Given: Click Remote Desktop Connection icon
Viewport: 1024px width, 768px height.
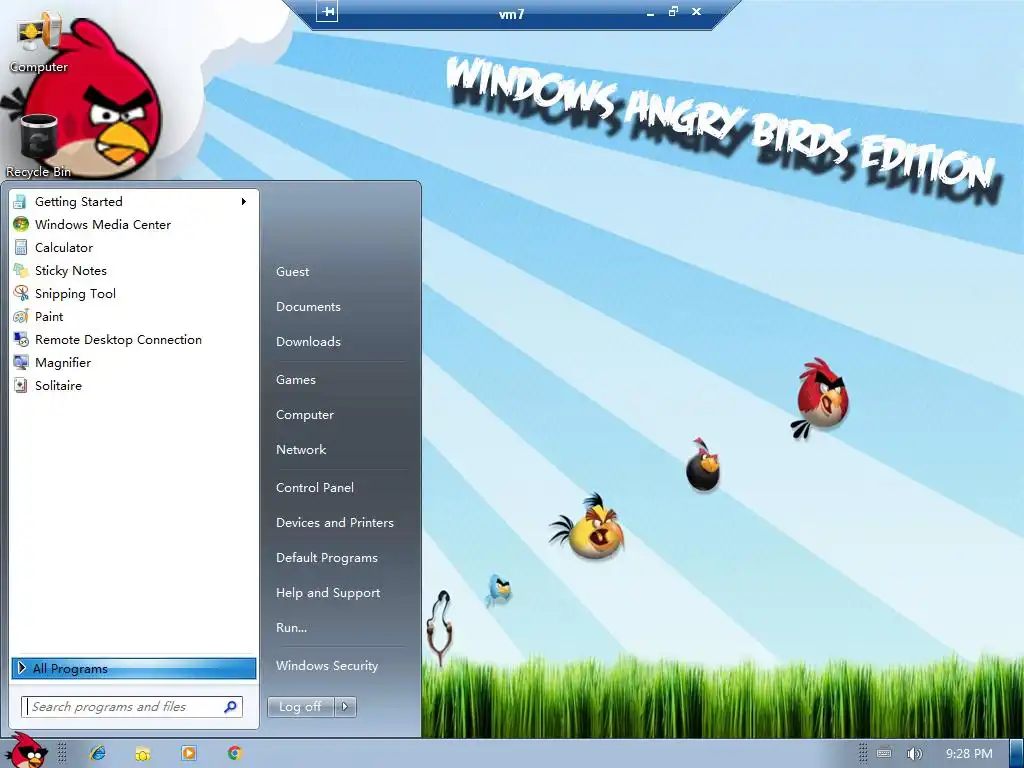Looking at the screenshot, I should tap(21, 339).
